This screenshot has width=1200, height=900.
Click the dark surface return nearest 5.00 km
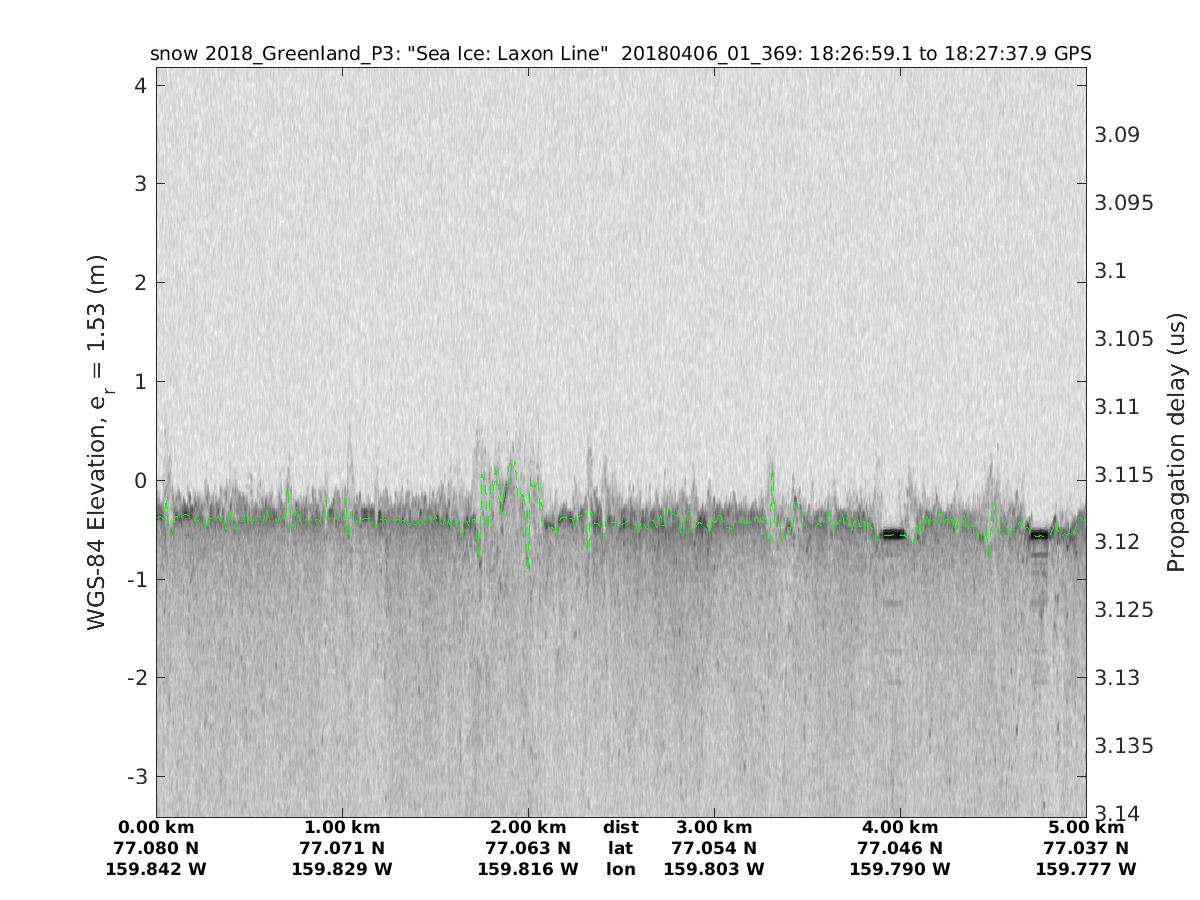click(1039, 534)
